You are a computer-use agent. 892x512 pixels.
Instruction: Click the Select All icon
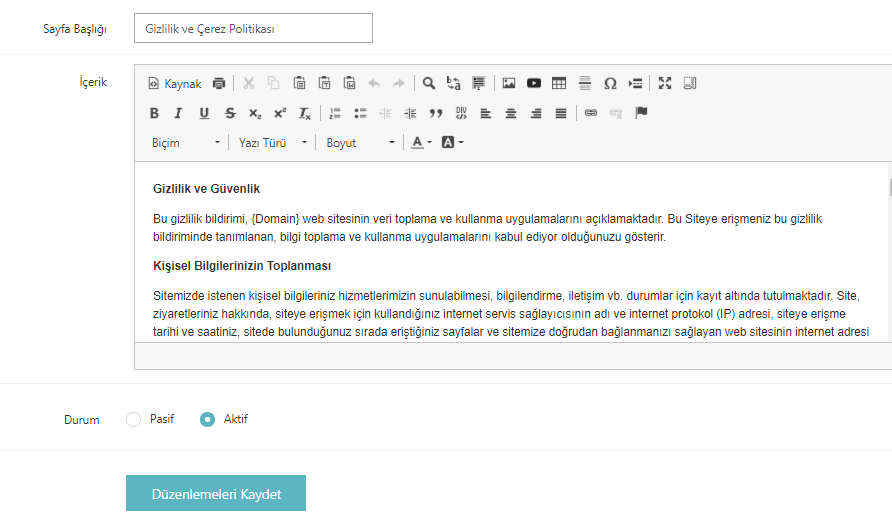478,84
